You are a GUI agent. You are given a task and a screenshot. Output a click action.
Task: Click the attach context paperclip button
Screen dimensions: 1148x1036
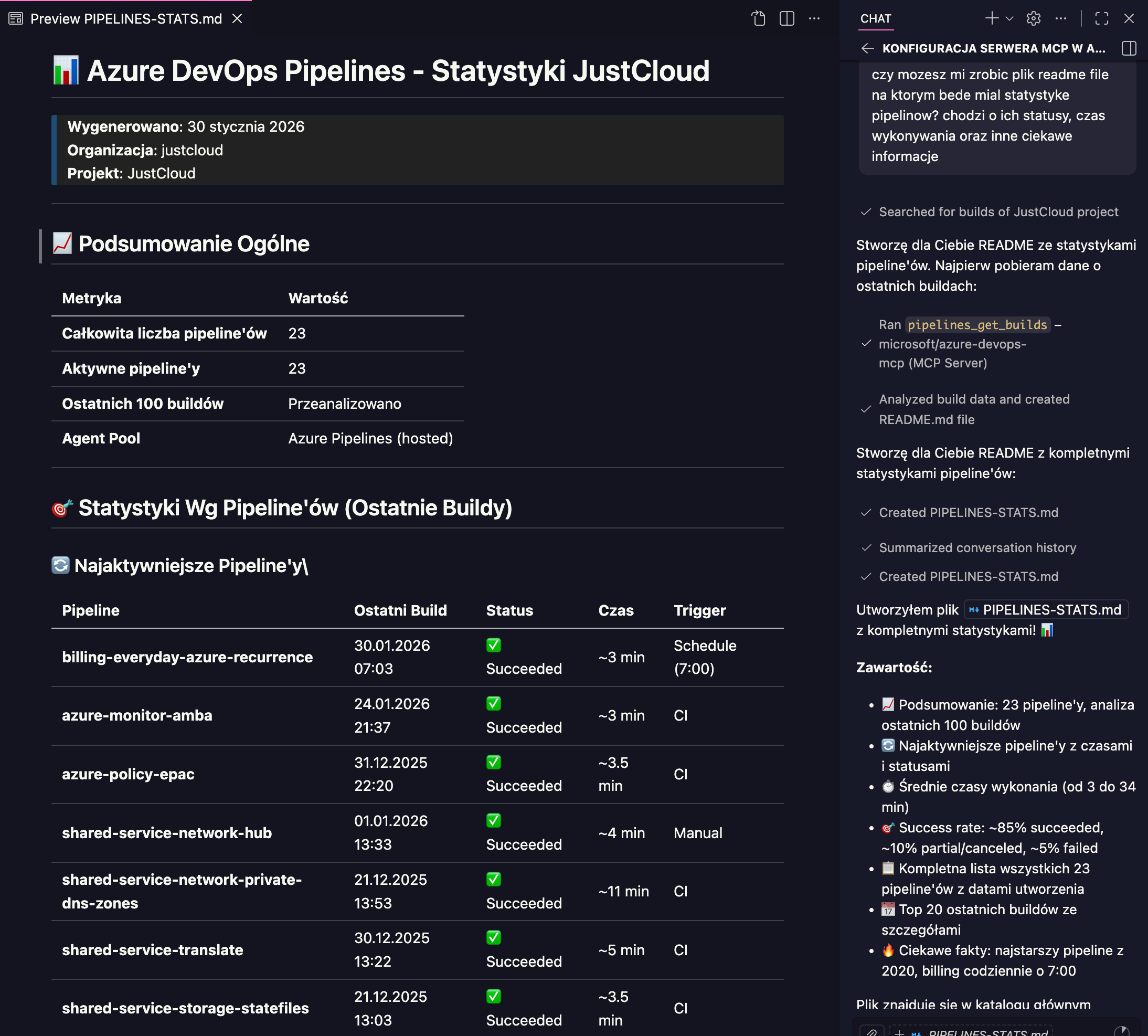point(871,1031)
